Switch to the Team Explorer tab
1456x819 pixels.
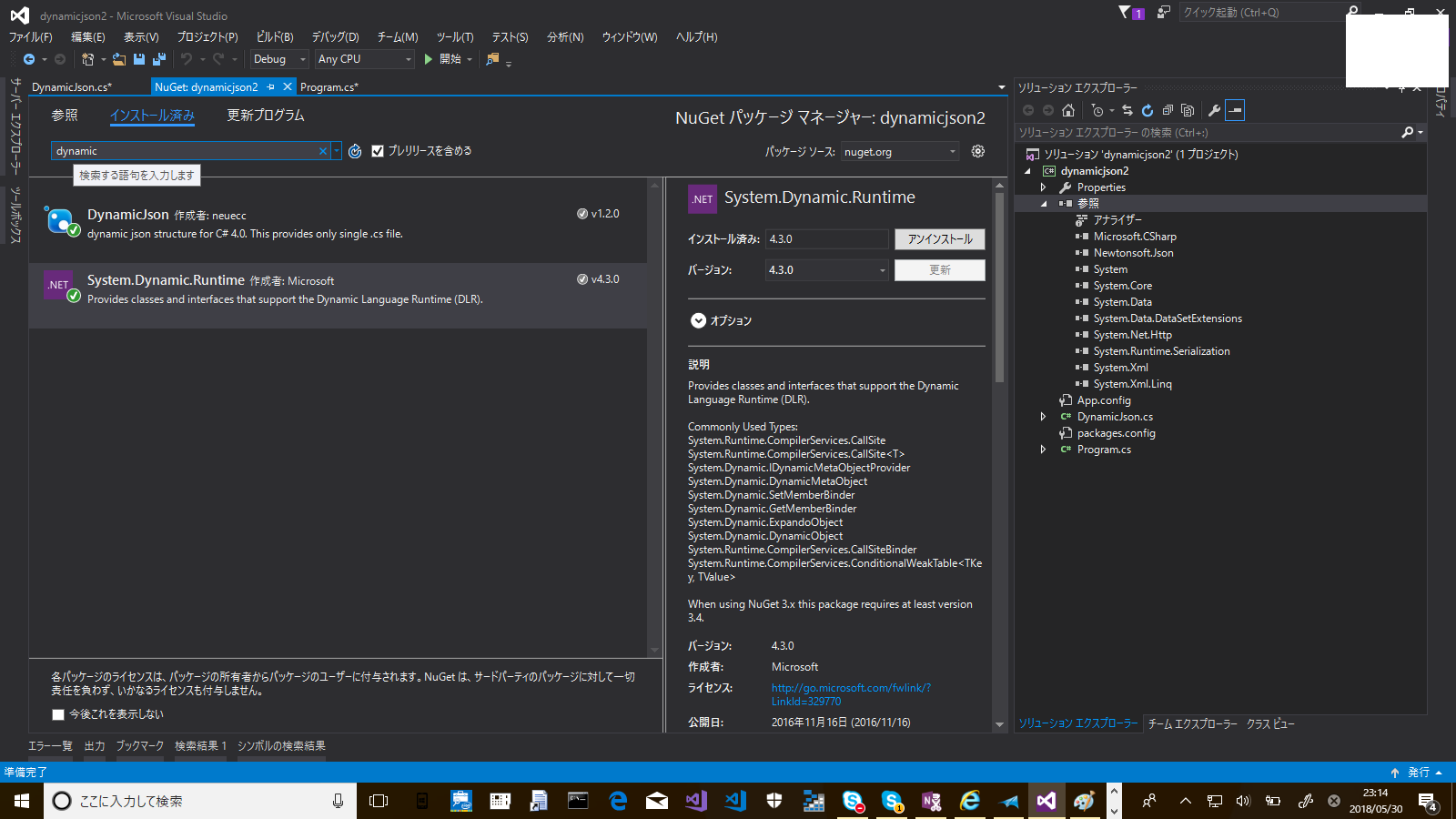click(1192, 723)
